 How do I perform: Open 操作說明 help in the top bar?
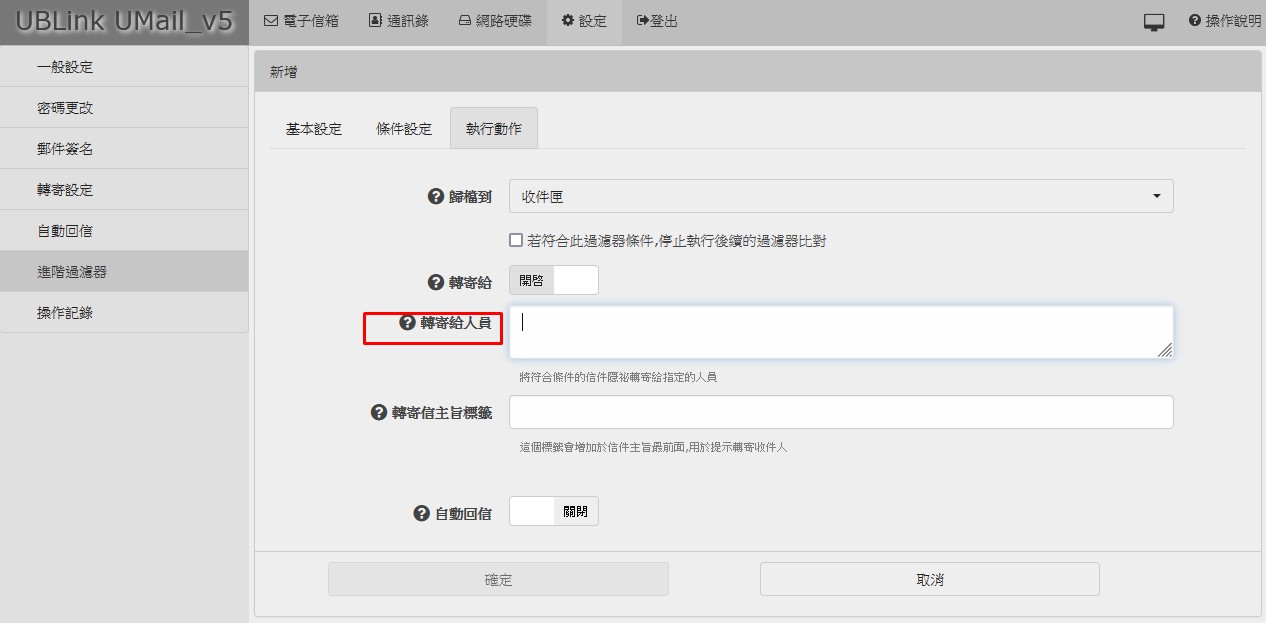tap(1225, 21)
